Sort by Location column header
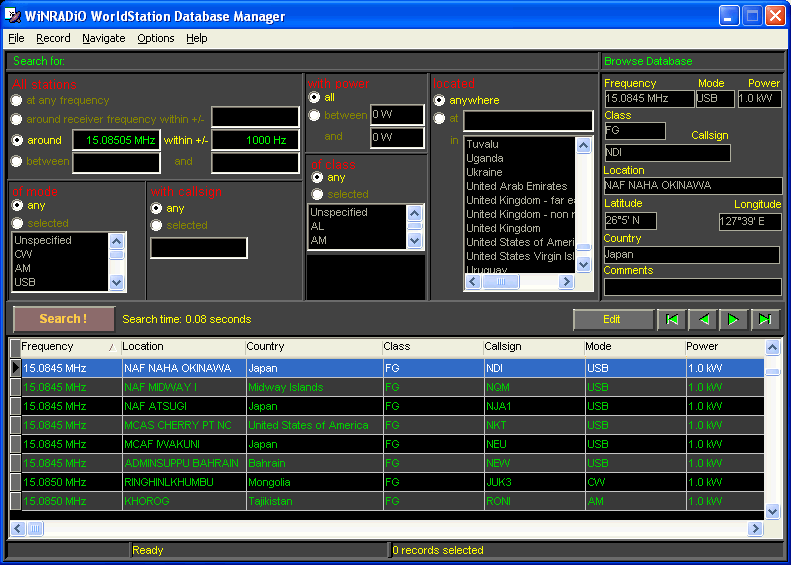The width and height of the screenshot is (791, 565). [183, 347]
